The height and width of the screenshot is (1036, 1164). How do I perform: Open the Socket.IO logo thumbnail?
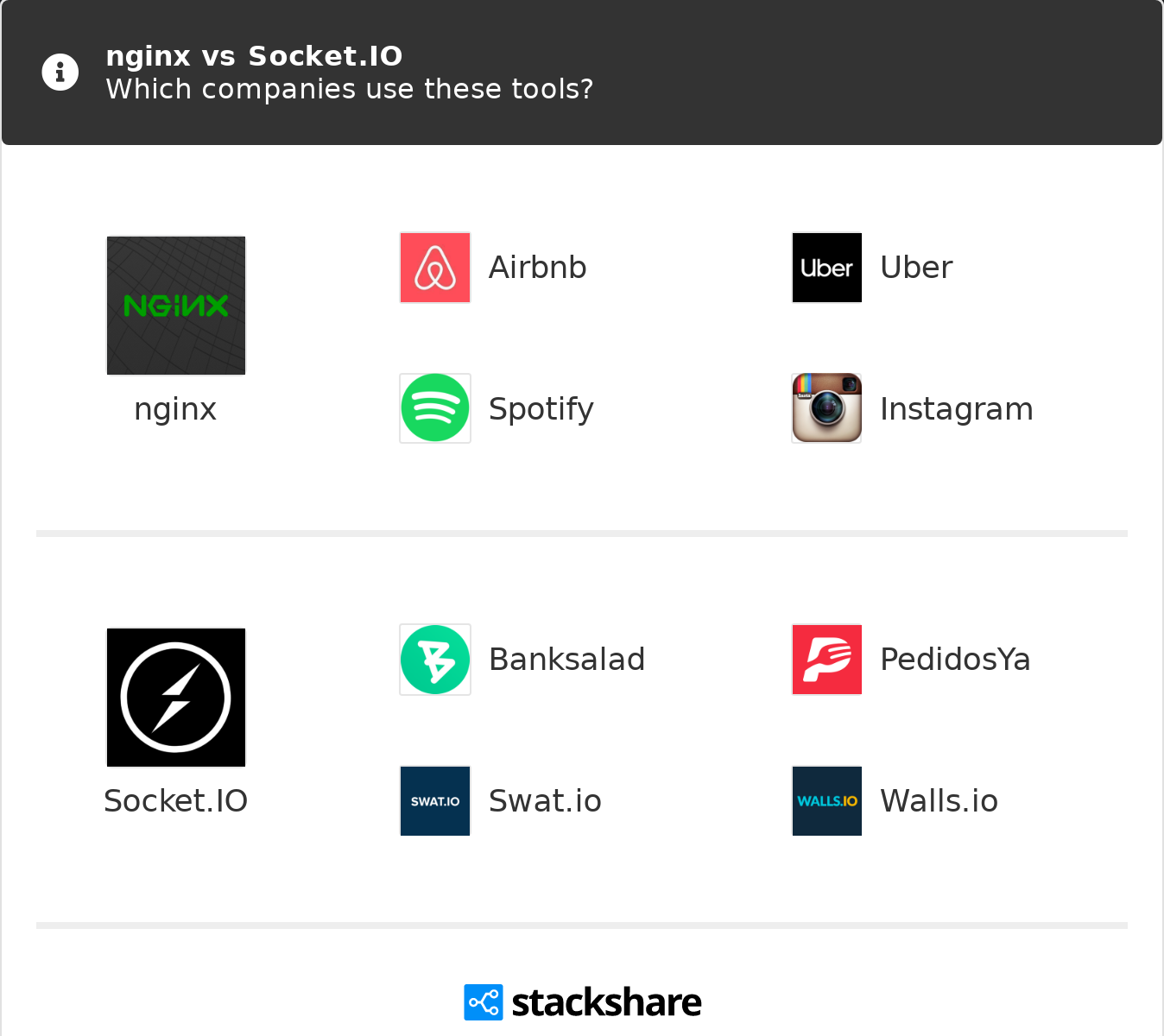[x=176, y=698]
